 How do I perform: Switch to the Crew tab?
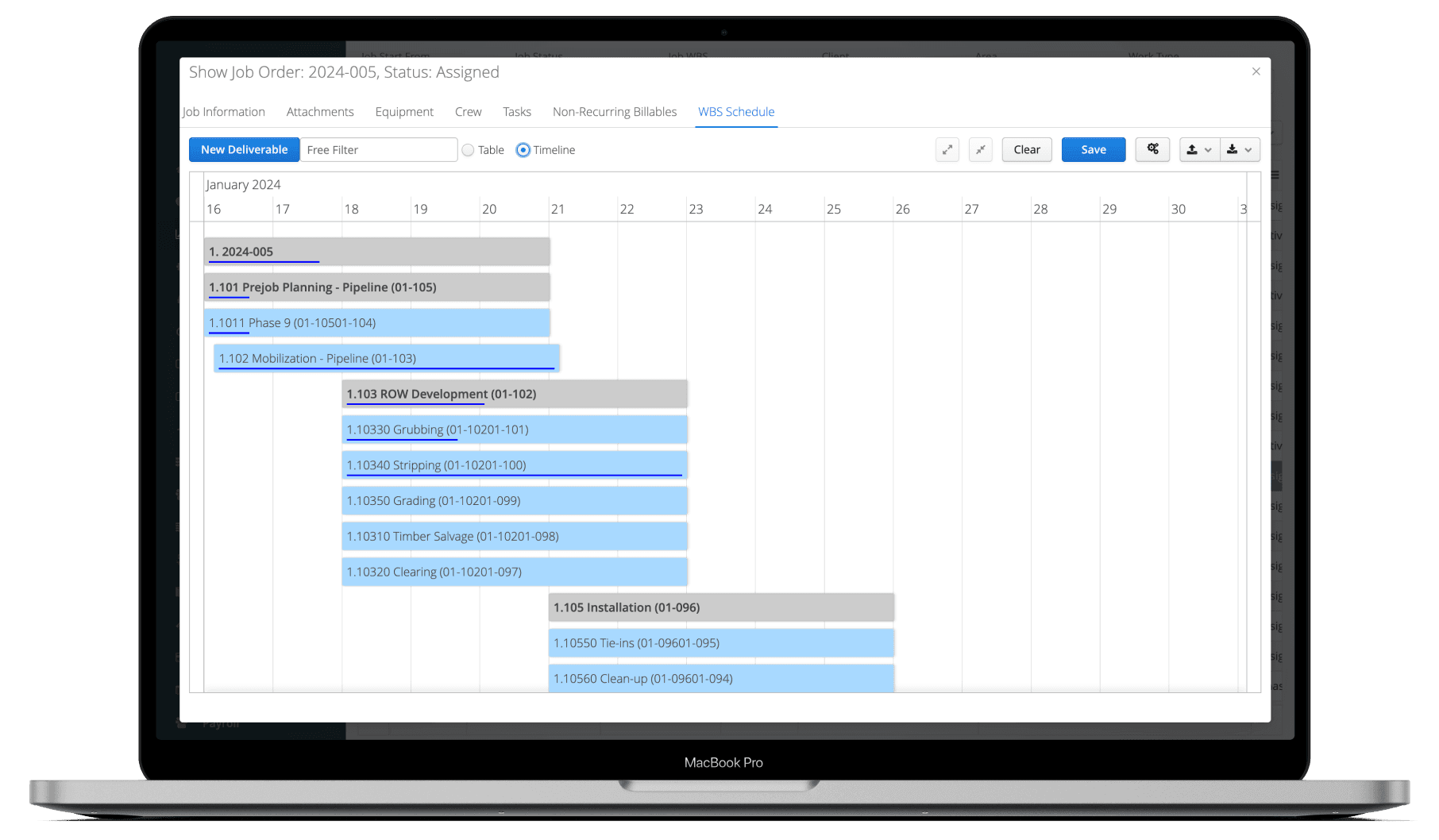468,112
